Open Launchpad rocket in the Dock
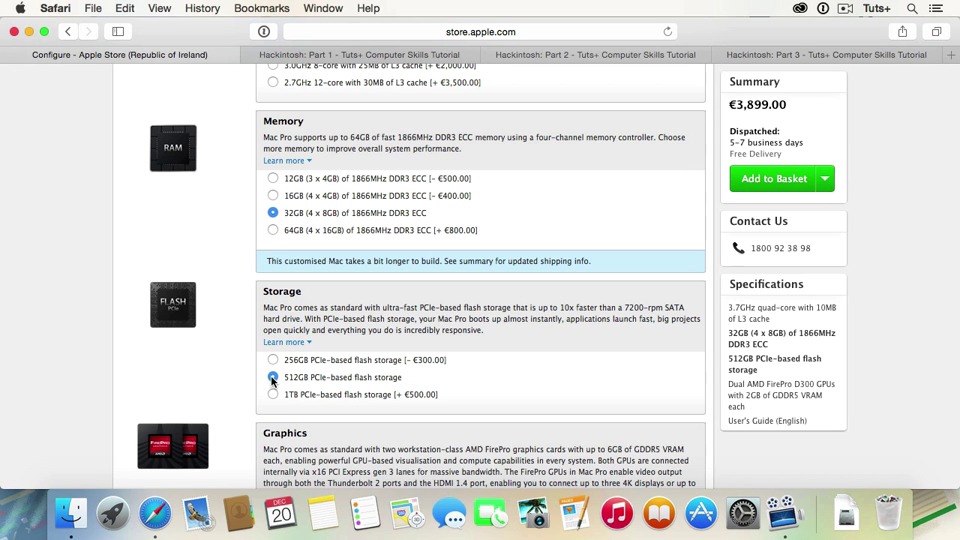Image resolution: width=960 pixels, height=540 pixels. tap(113, 513)
